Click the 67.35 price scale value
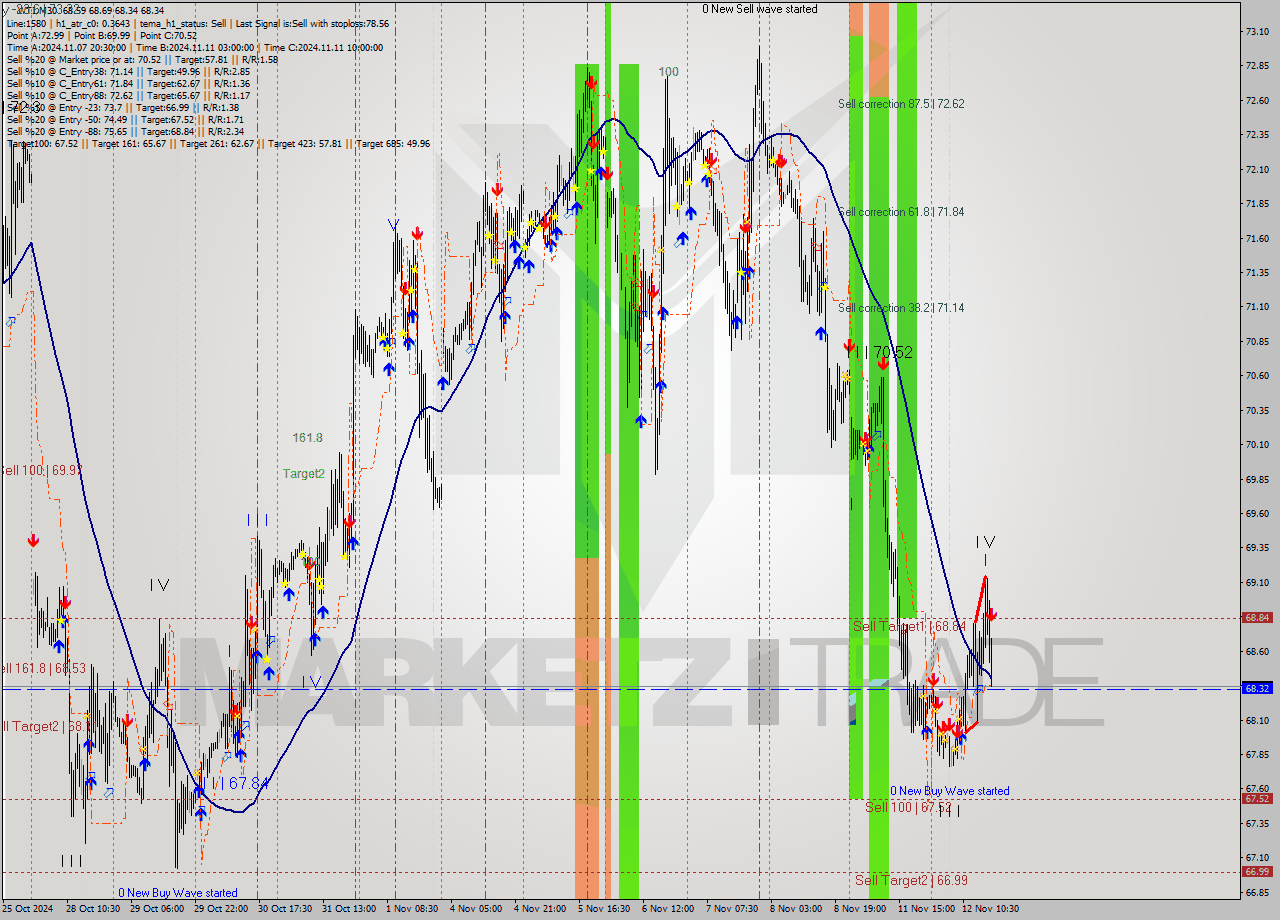Viewport: 1280px width, 920px height. click(x=1257, y=823)
